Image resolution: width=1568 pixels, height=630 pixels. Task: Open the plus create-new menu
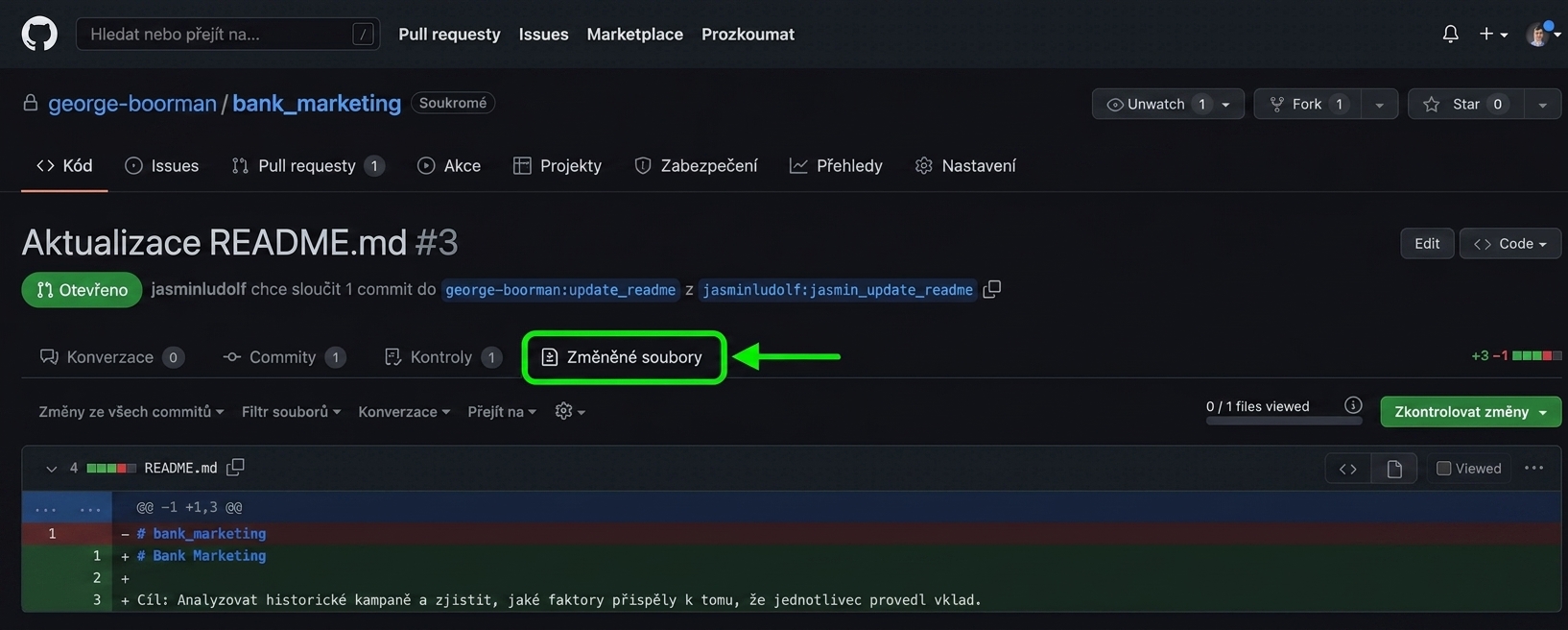pos(1493,34)
